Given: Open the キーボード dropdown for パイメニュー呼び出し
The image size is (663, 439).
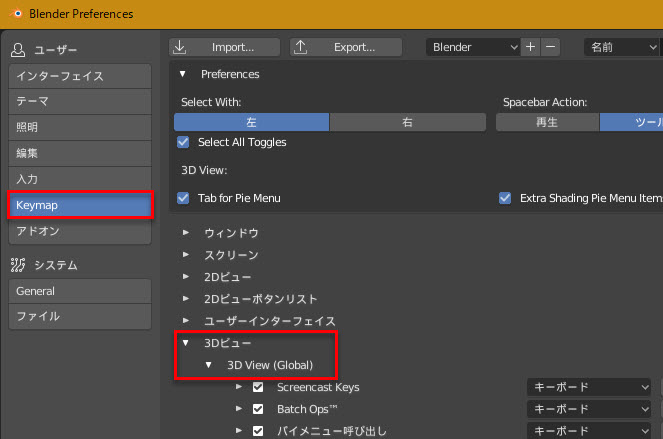Looking at the screenshot, I should 589,431.
